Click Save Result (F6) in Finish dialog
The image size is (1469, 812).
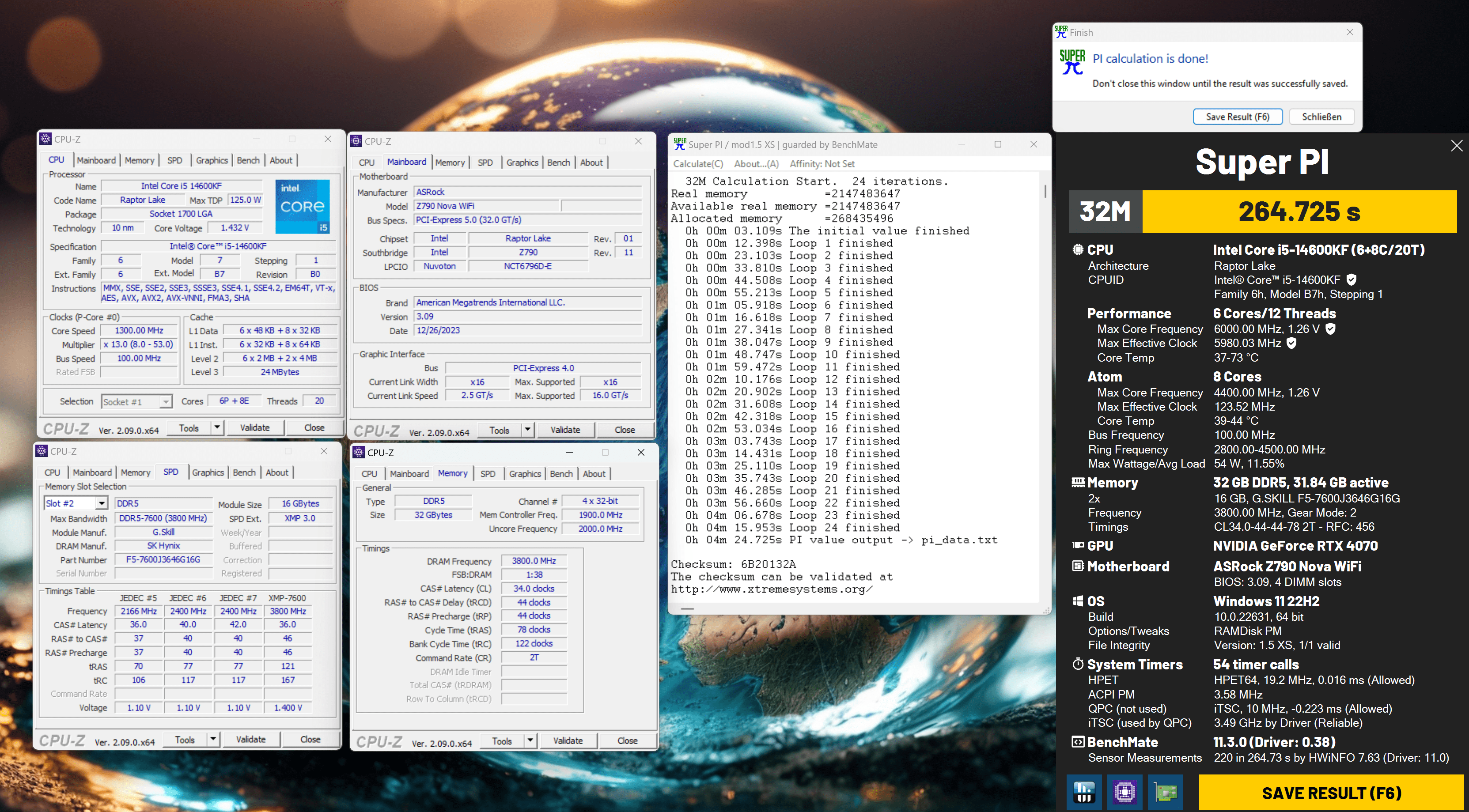point(1238,117)
